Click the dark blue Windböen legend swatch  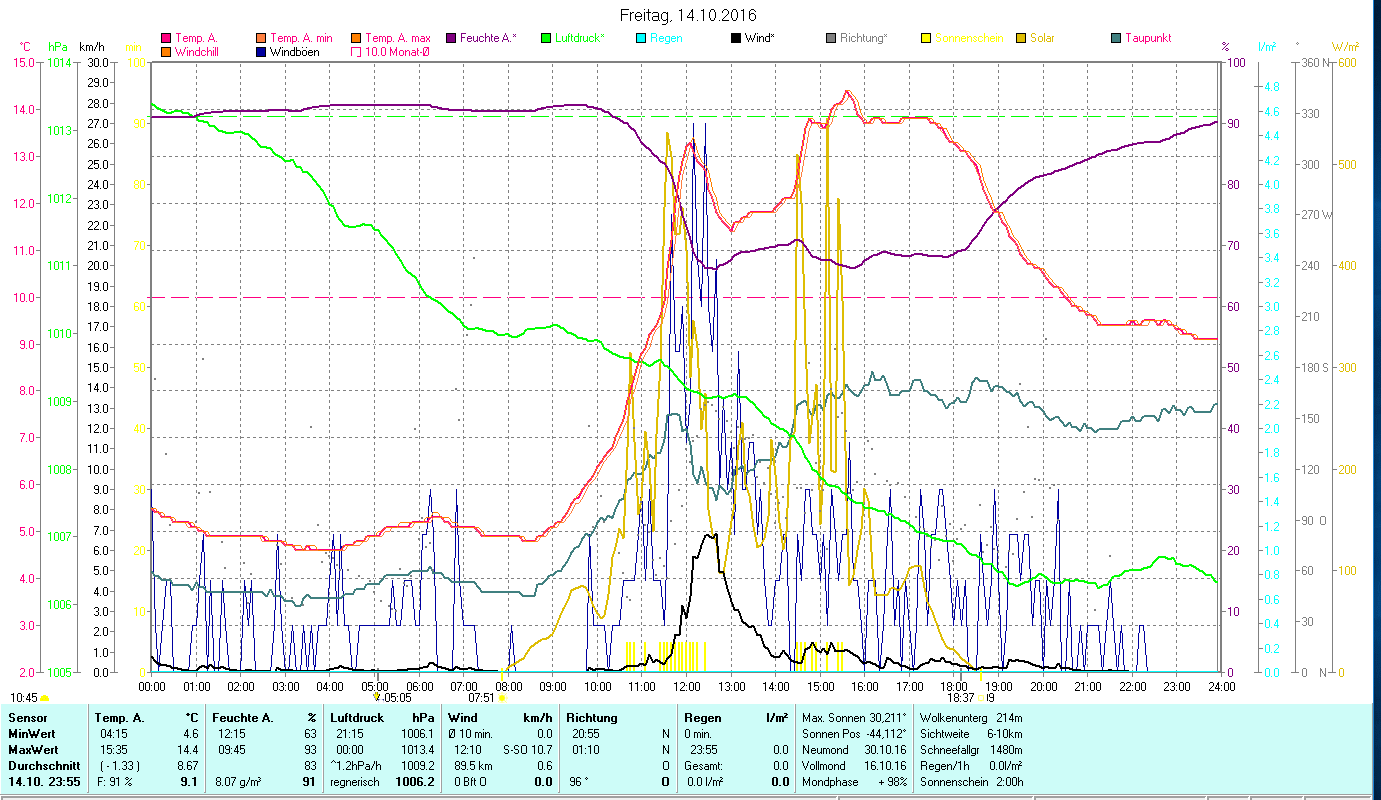(x=261, y=51)
